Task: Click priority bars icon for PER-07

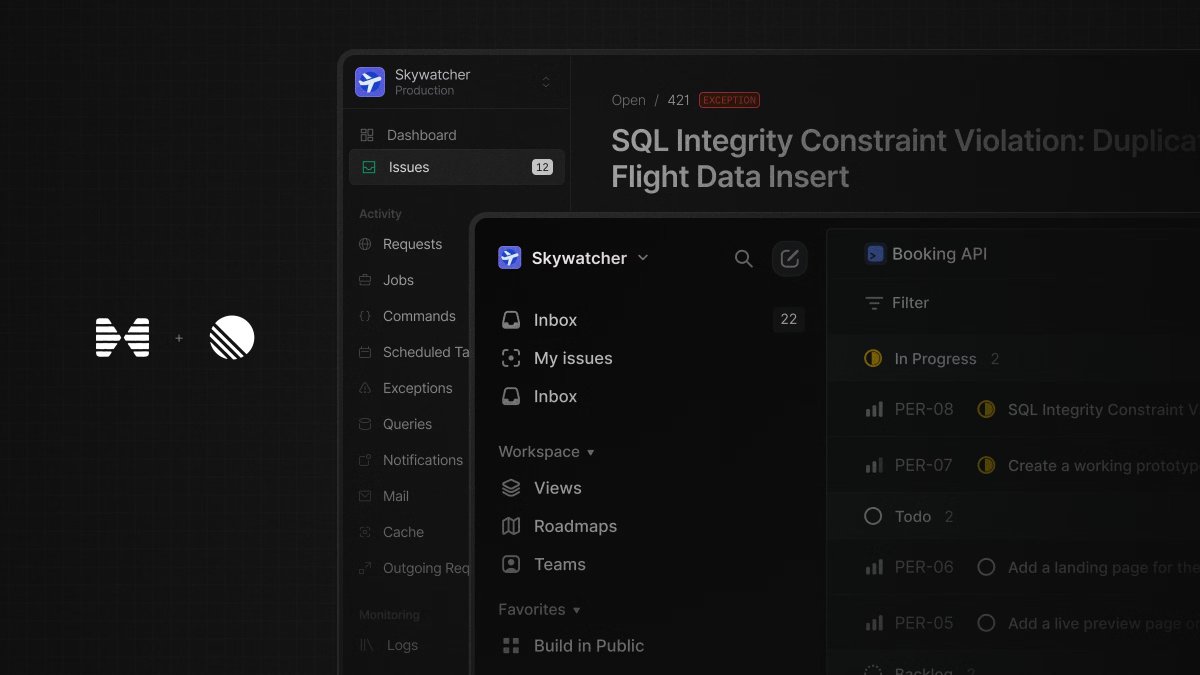Action: 874,465
